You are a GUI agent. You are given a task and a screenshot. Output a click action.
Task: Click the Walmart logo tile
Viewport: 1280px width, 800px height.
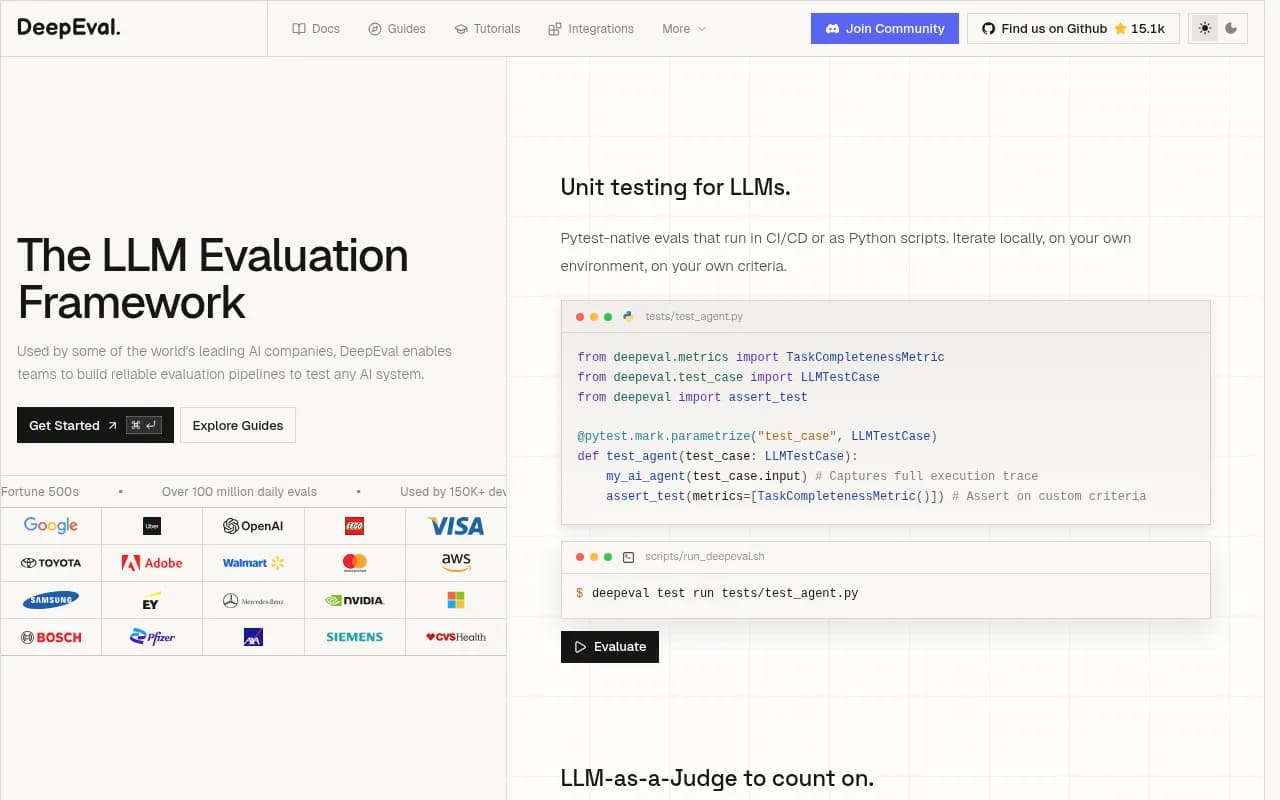coord(253,563)
